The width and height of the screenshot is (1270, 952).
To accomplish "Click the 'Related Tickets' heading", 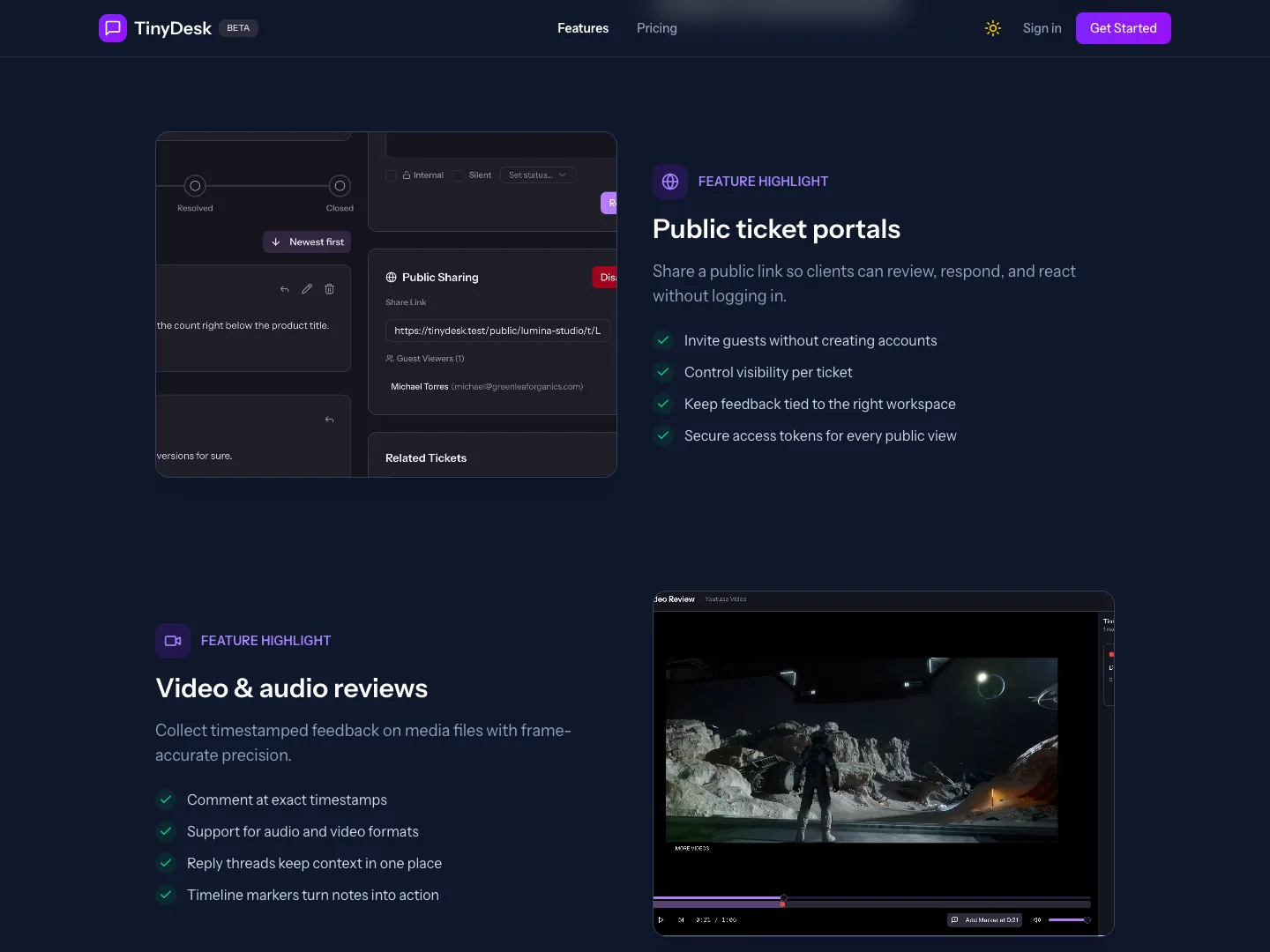I will [426, 458].
